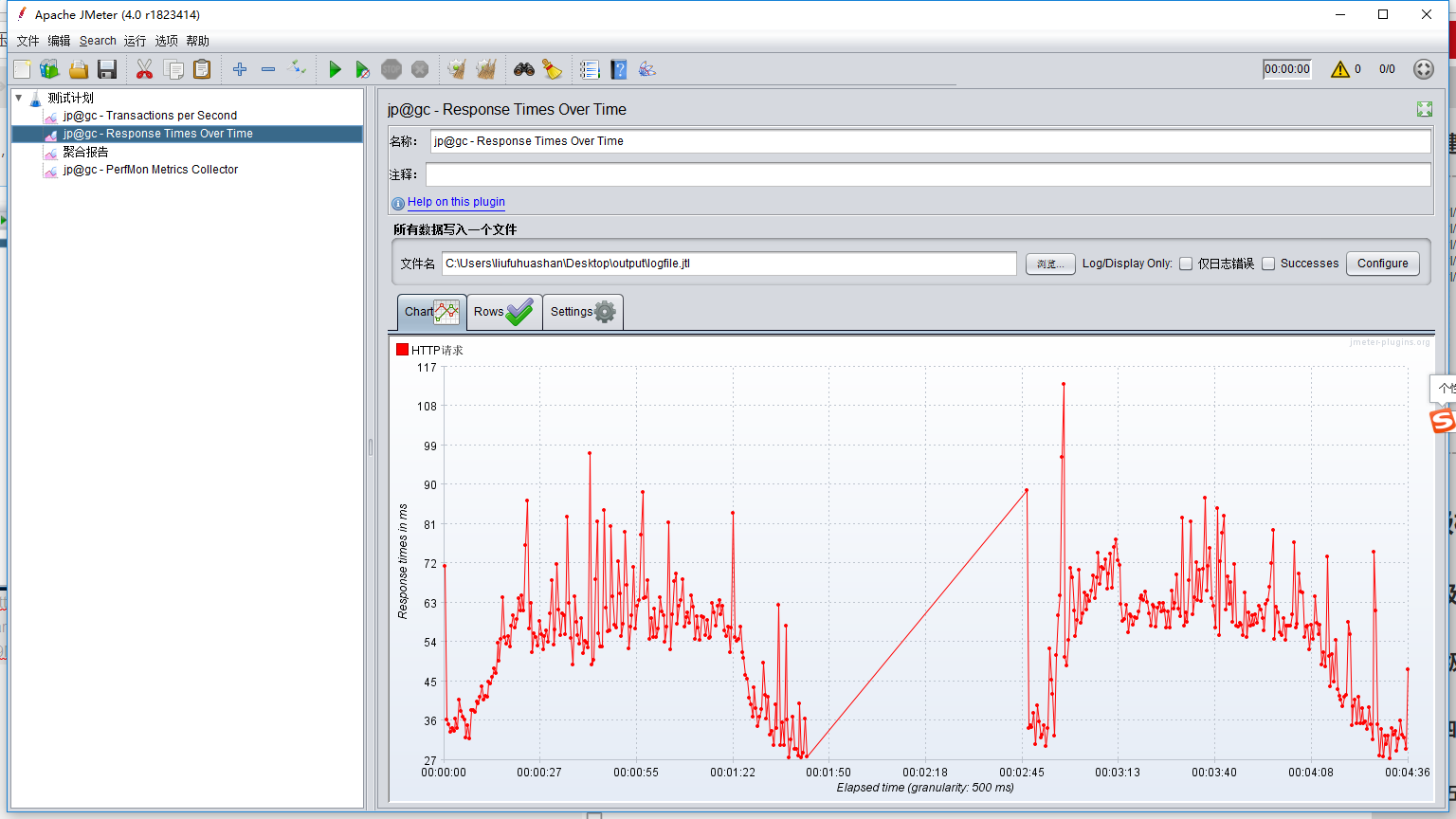Click the Paste clipboard icon

202,69
